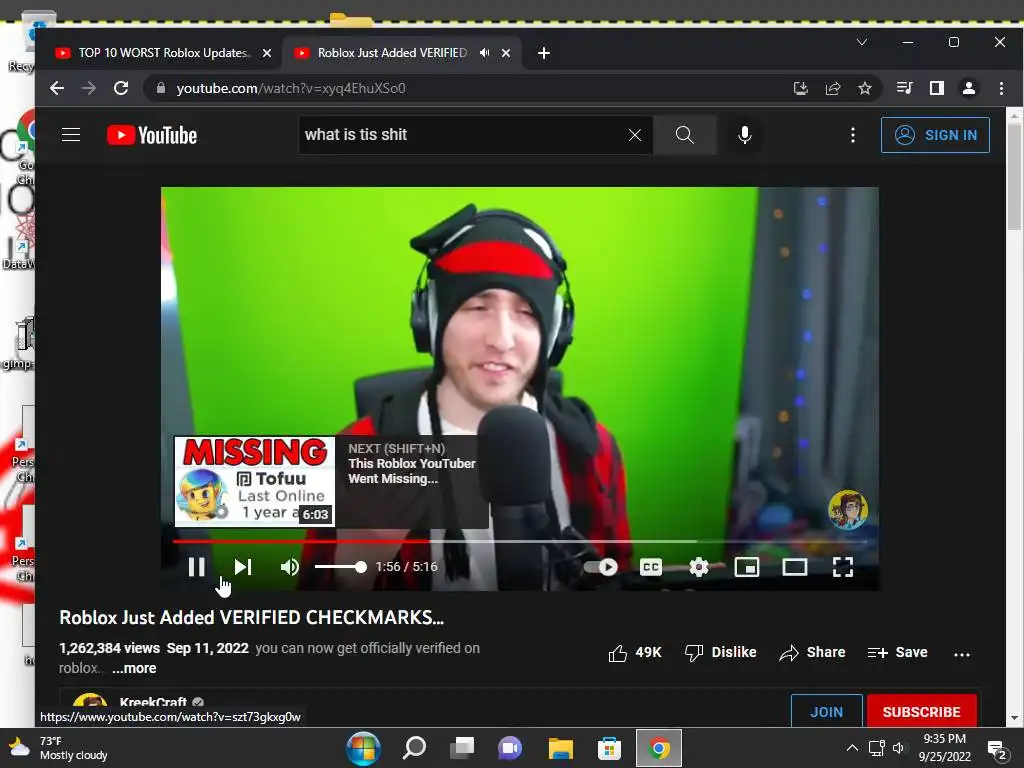The image size is (1024, 768).
Task: Open the video settings gear
Action: coord(699,567)
